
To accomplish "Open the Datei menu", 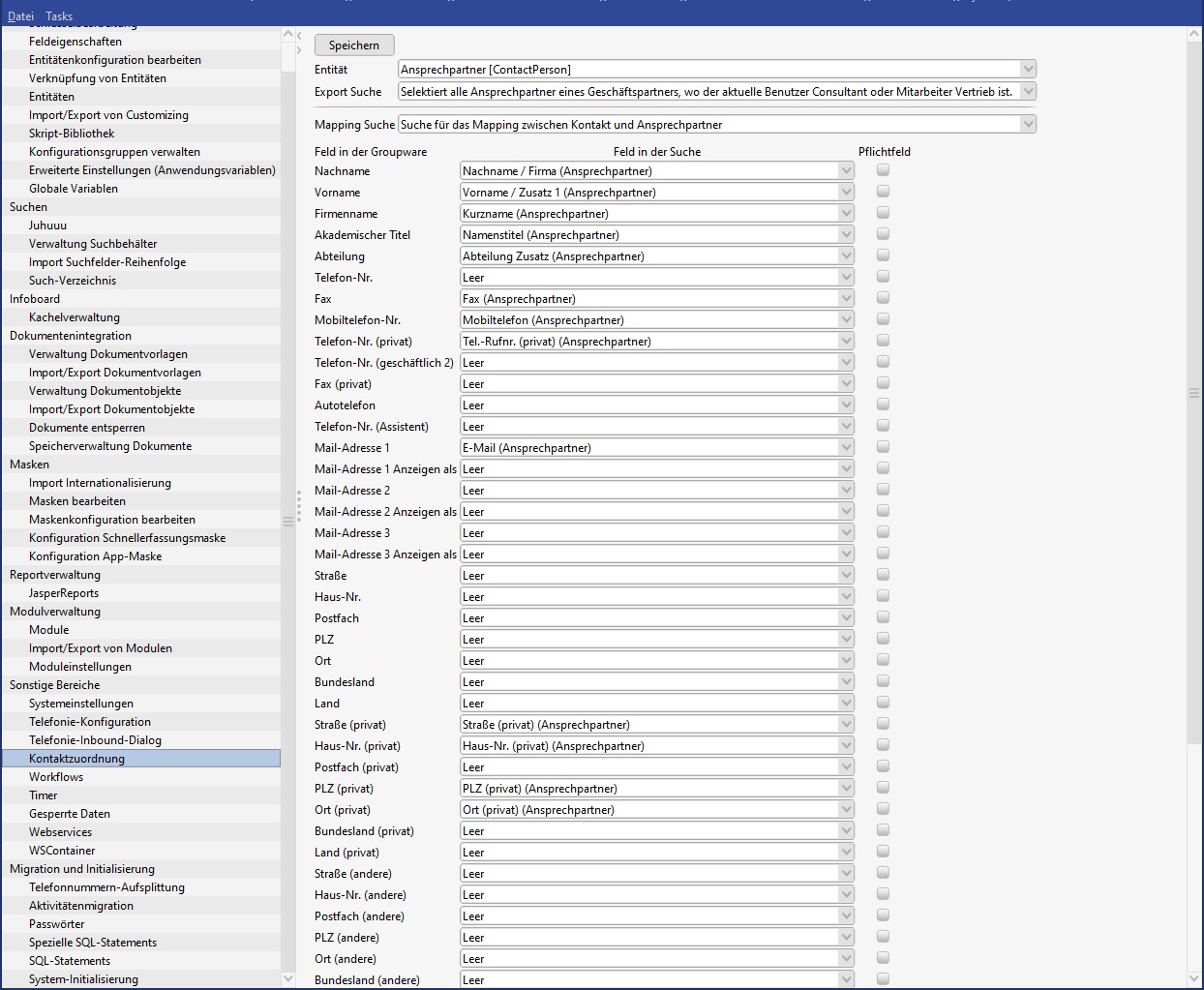I will click(20, 15).
